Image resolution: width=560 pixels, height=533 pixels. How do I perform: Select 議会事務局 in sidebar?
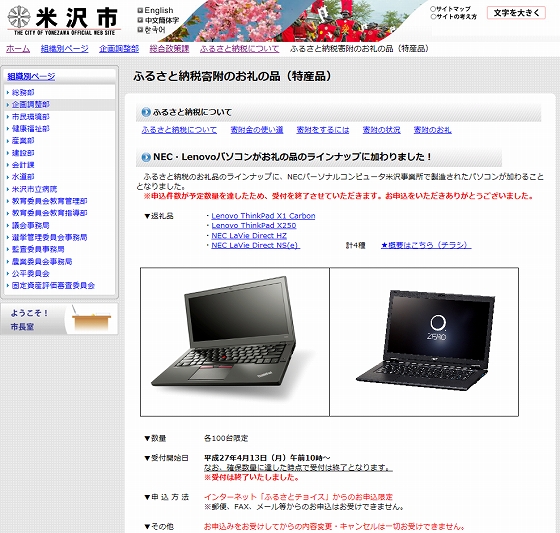click(30, 225)
